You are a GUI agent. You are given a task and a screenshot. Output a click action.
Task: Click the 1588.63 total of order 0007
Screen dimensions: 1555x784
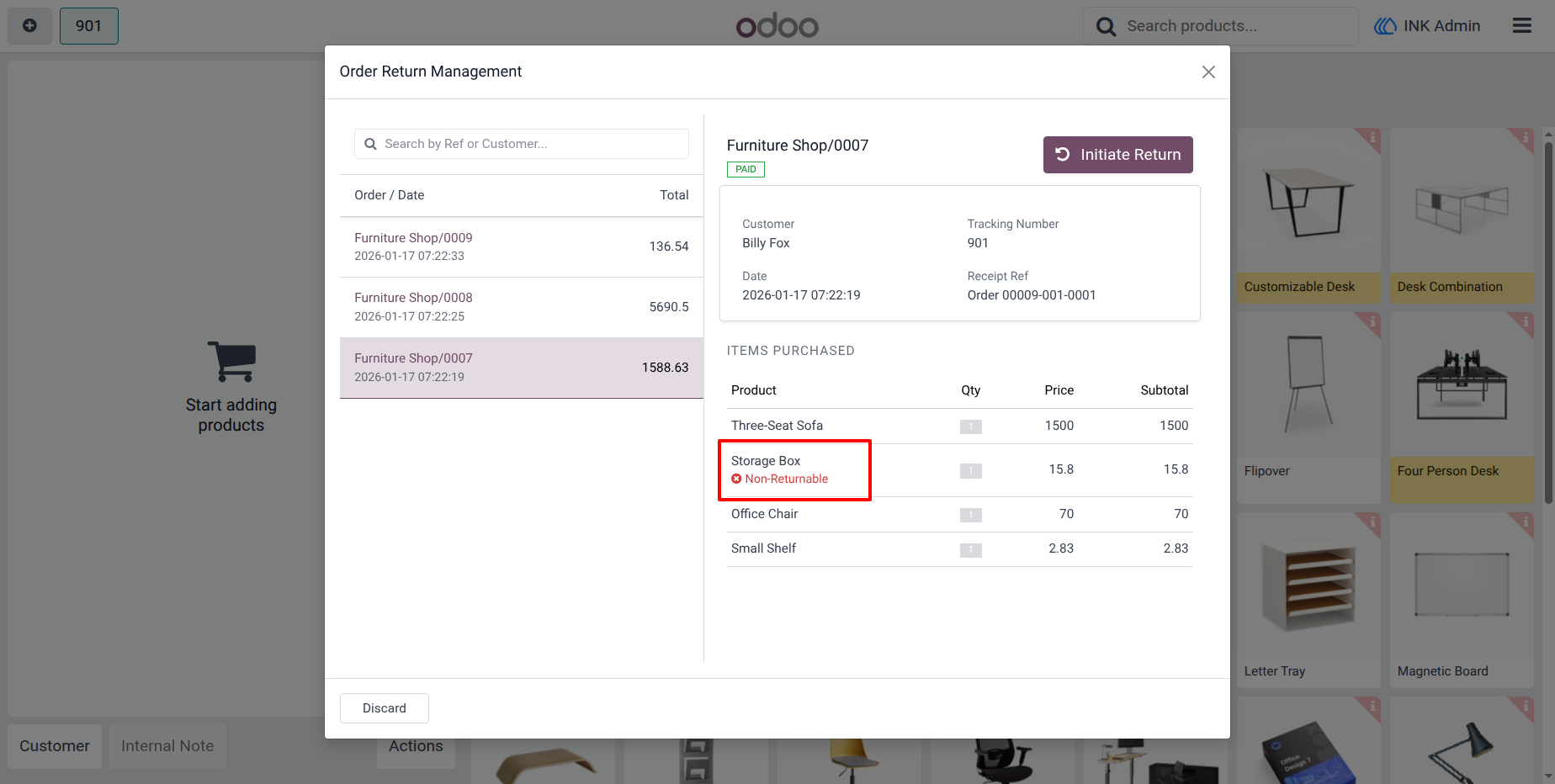[x=665, y=368]
